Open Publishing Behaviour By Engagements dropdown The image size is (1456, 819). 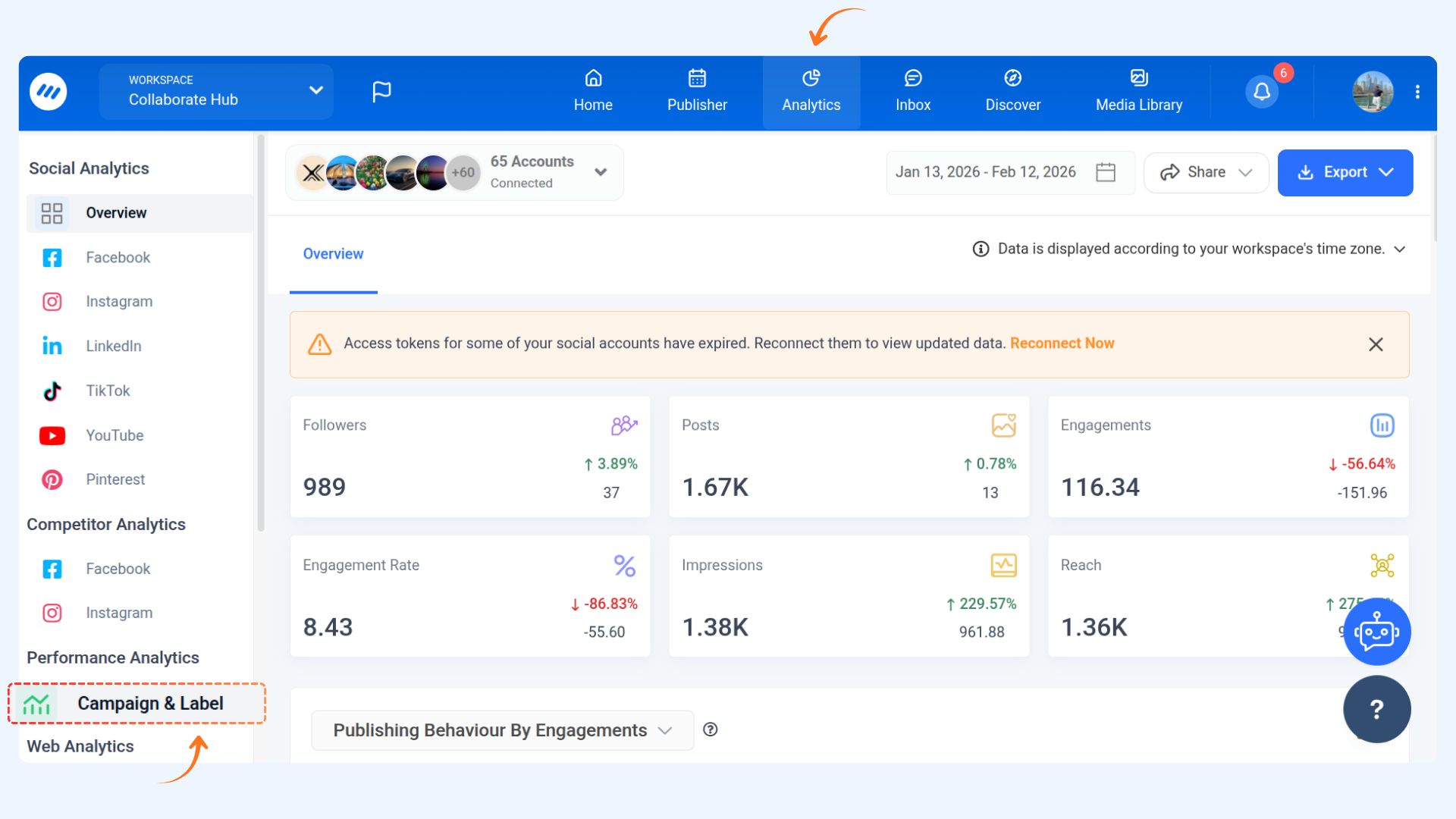502,730
